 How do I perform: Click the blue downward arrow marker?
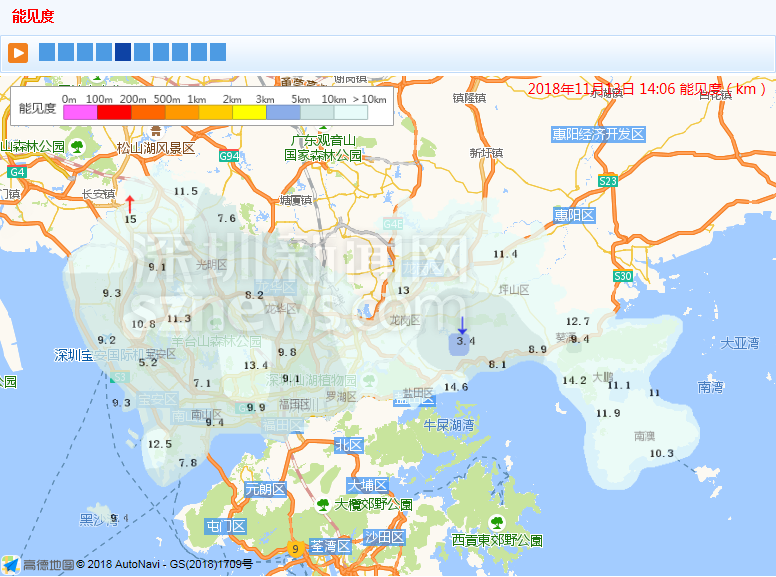(462, 324)
